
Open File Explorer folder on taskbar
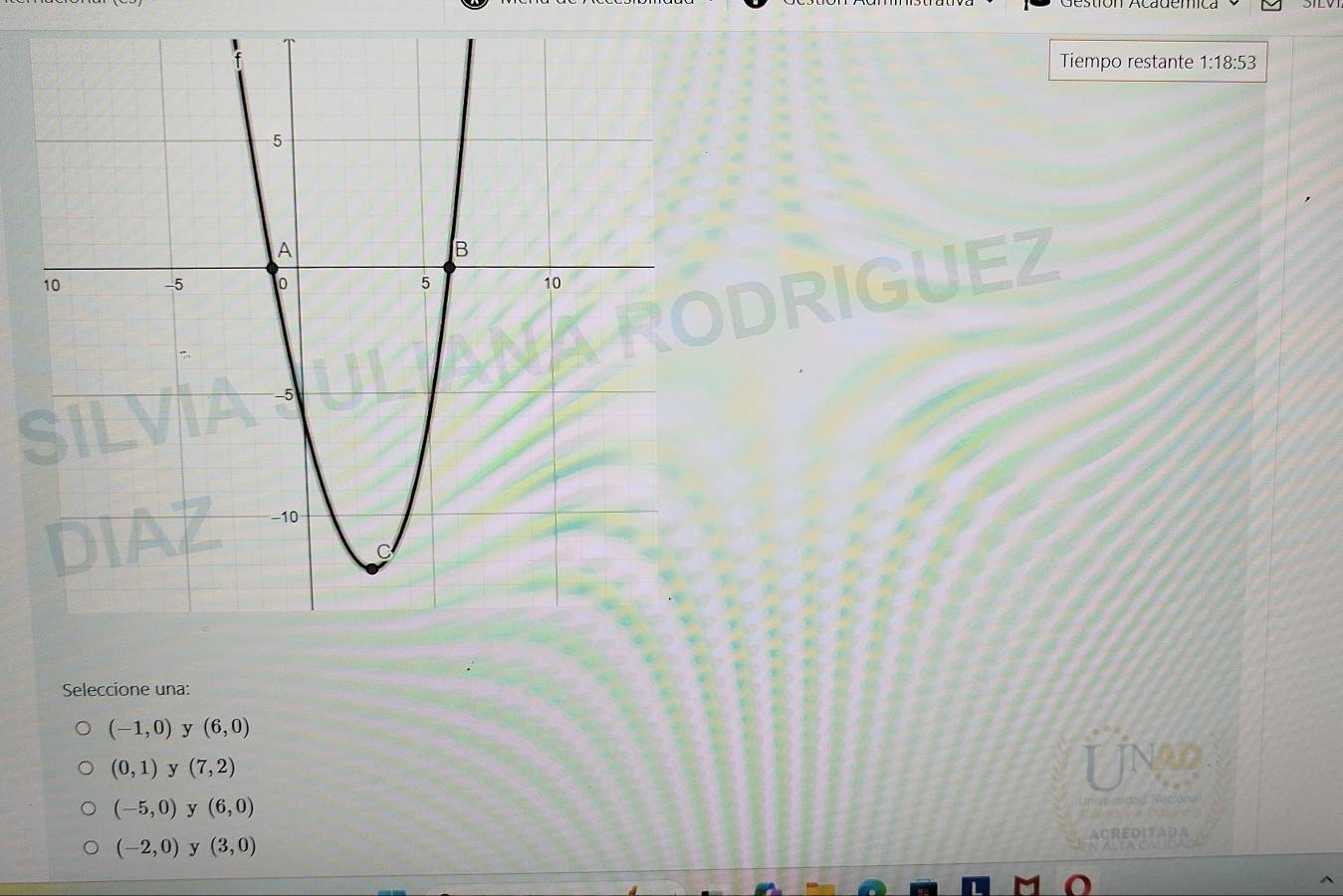818,887
